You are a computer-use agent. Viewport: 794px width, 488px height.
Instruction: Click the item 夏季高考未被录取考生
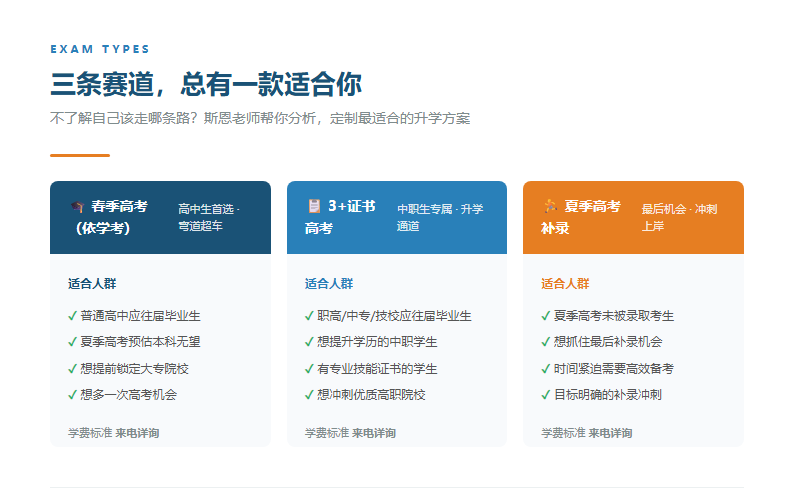(614, 316)
